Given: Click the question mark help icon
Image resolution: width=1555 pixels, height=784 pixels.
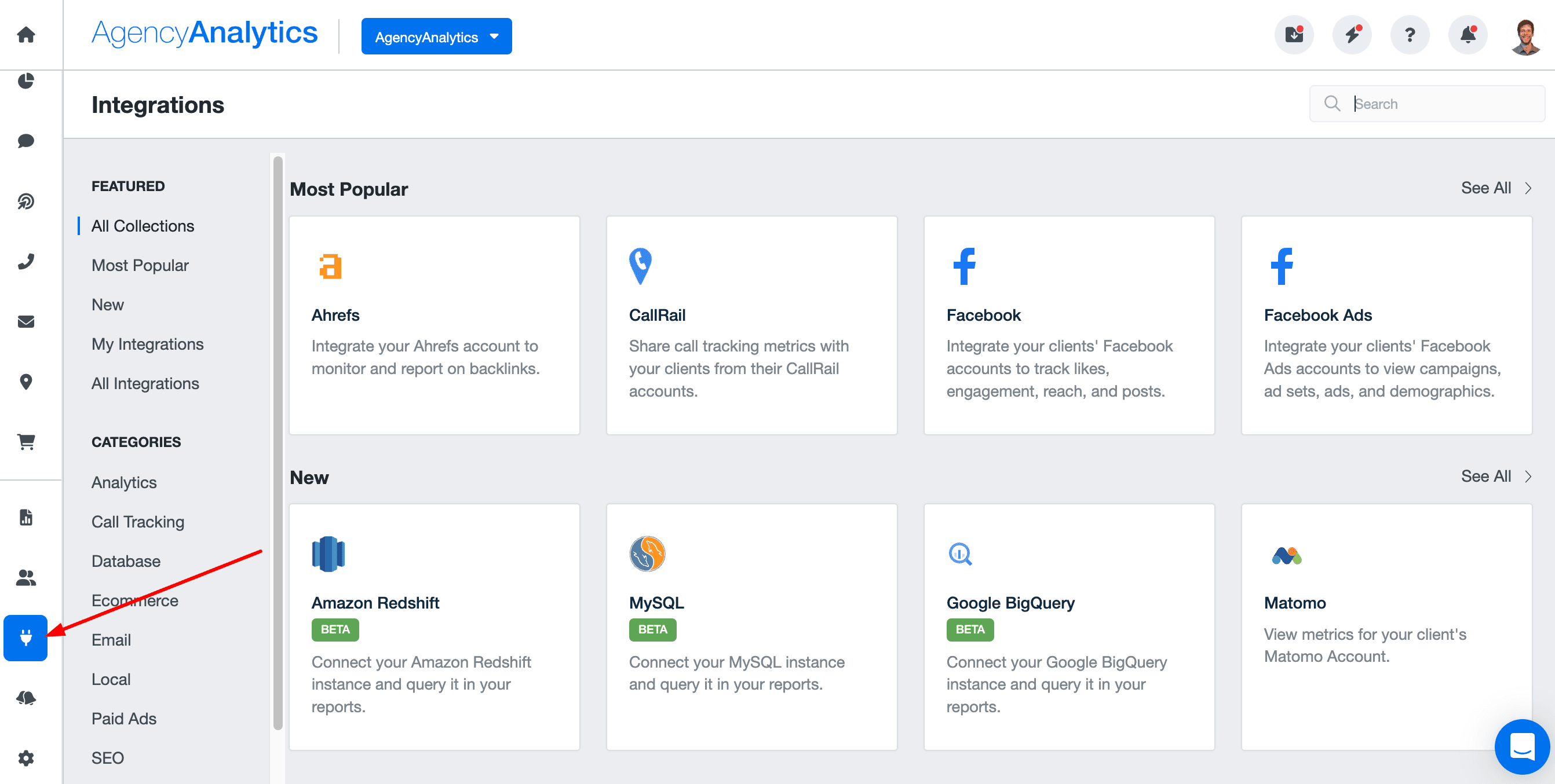Looking at the screenshot, I should 1410,35.
